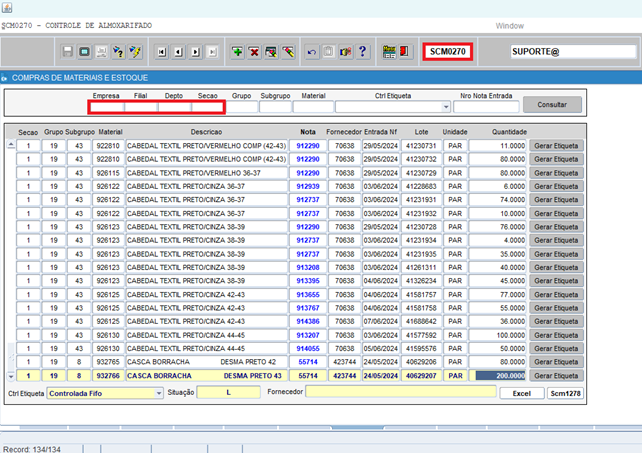Image resolution: width=642 pixels, height=453 pixels.
Task: Click the Nro Nota Entrada field
Action: [486, 107]
